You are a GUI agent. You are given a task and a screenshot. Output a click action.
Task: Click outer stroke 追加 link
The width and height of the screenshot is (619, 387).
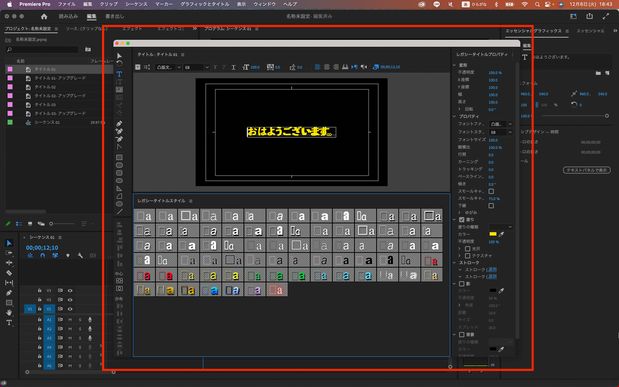pos(491,277)
